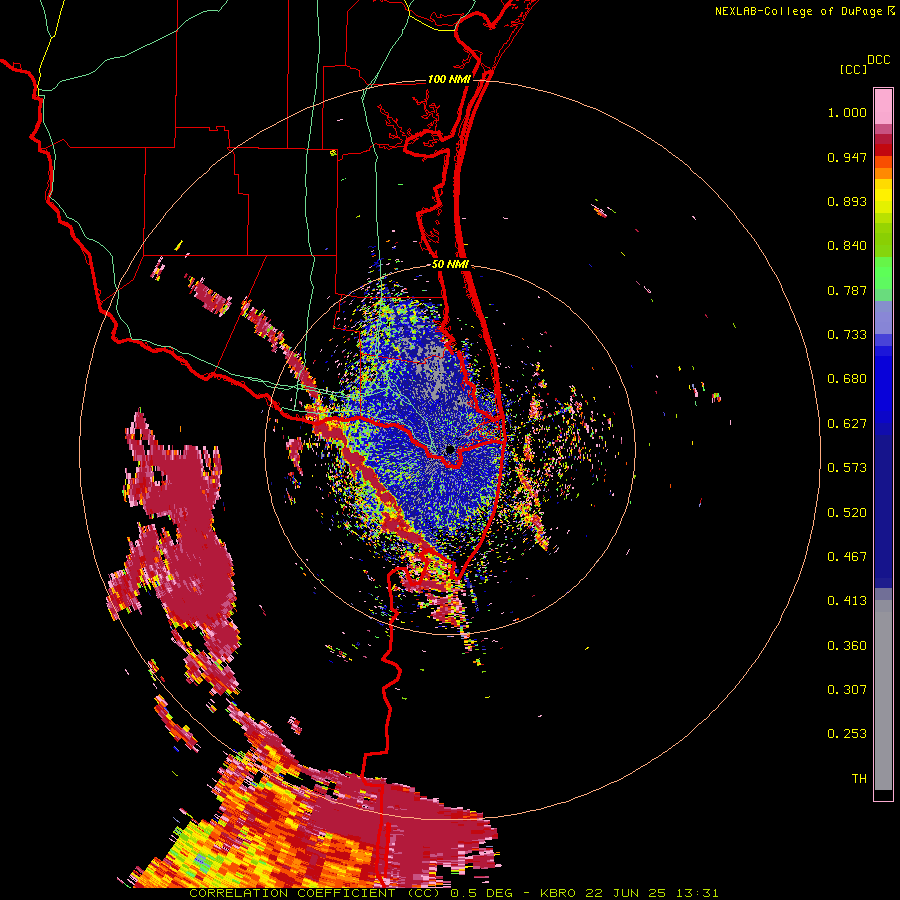Click the 0.733 color scale value
The height and width of the screenshot is (900, 900).
coord(847,335)
